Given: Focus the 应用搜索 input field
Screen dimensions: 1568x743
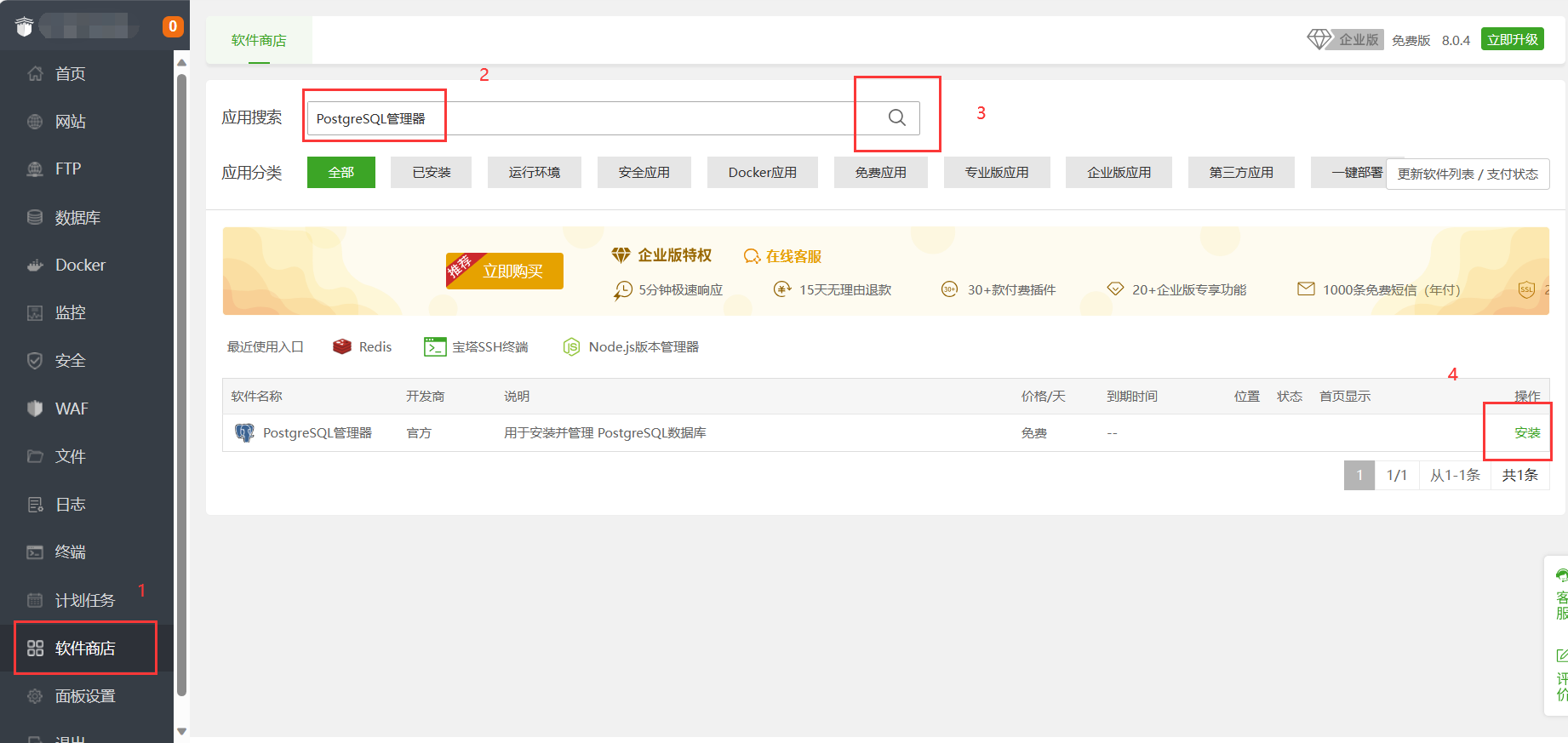Looking at the screenshot, I should point(579,118).
